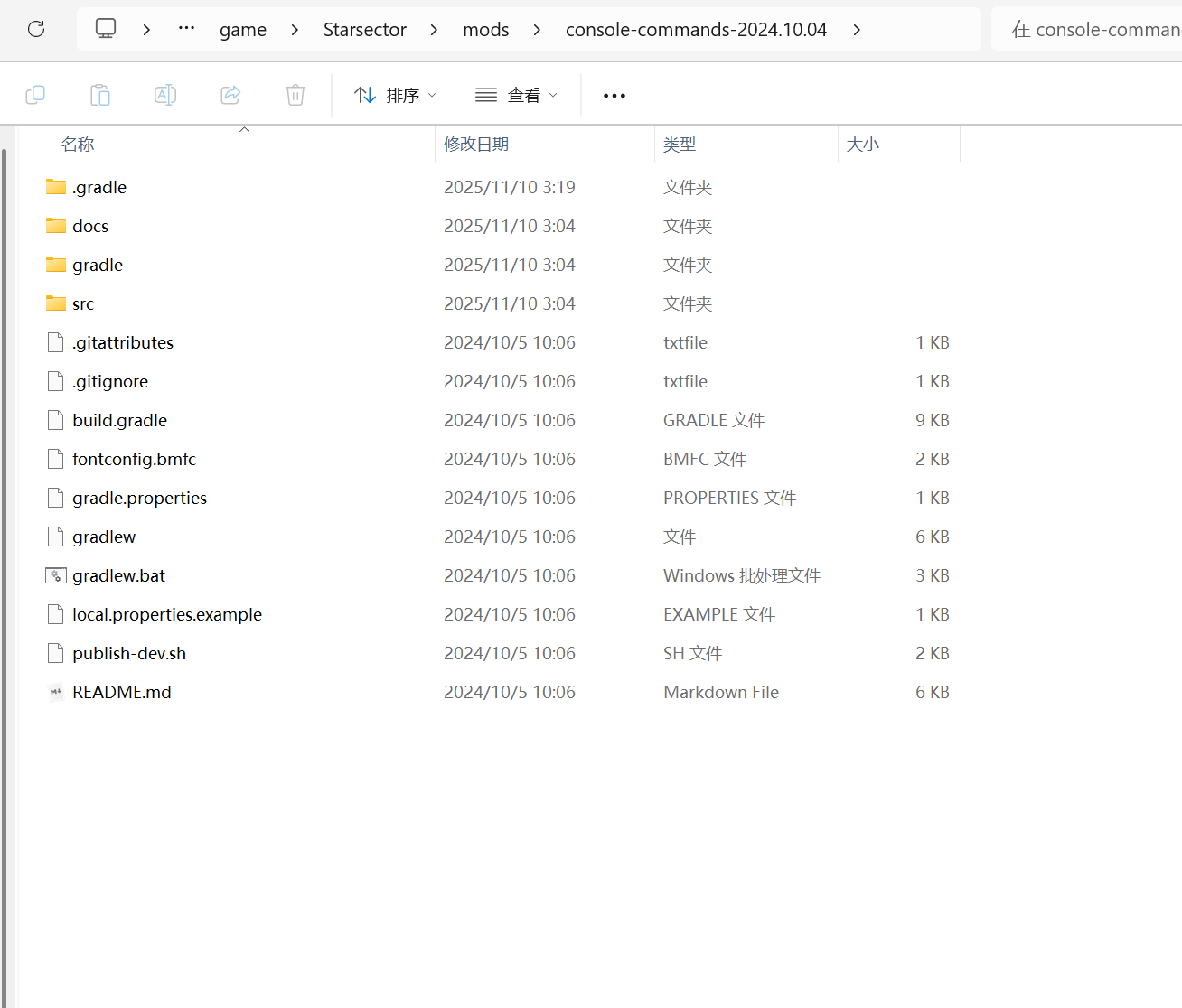Open the toolbar three-dots more options
The height and width of the screenshot is (1008, 1182).
pyautogui.click(x=614, y=95)
